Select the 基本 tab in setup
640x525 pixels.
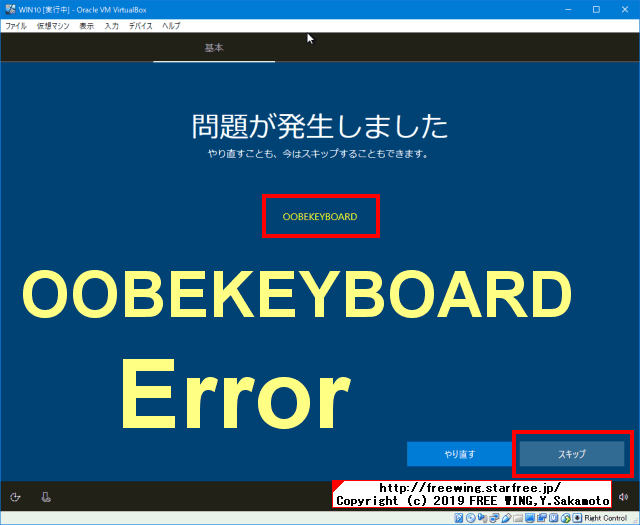[x=214, y=48]
